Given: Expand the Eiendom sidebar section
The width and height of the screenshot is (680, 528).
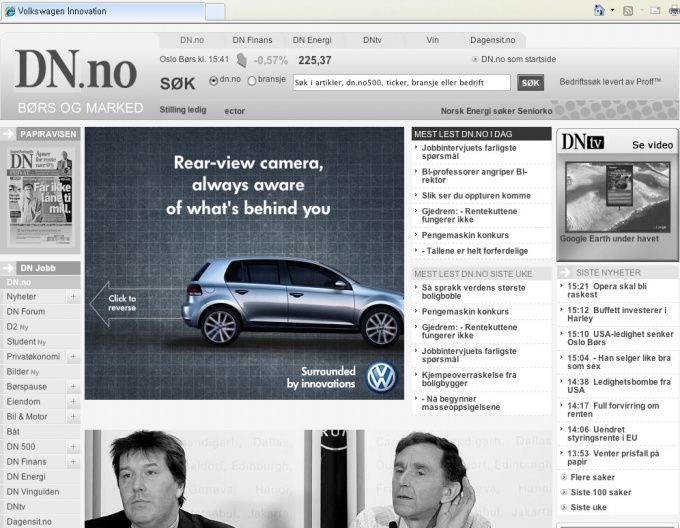Looking at the screenshot, I should 73,401.
